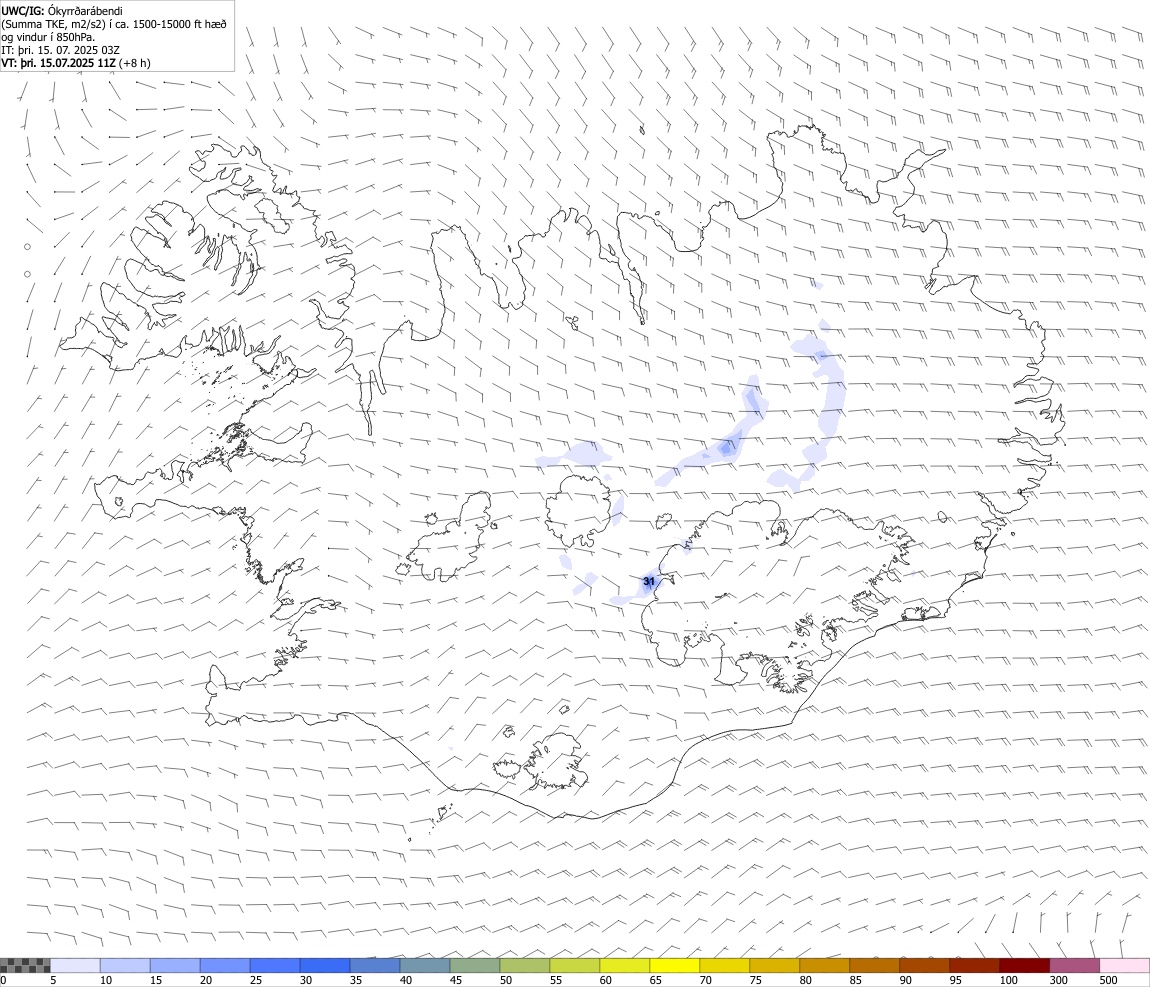Click the '(+8 h)' forecast offset text
This screenshot has height=987, width=1150.
coord(135,63)
